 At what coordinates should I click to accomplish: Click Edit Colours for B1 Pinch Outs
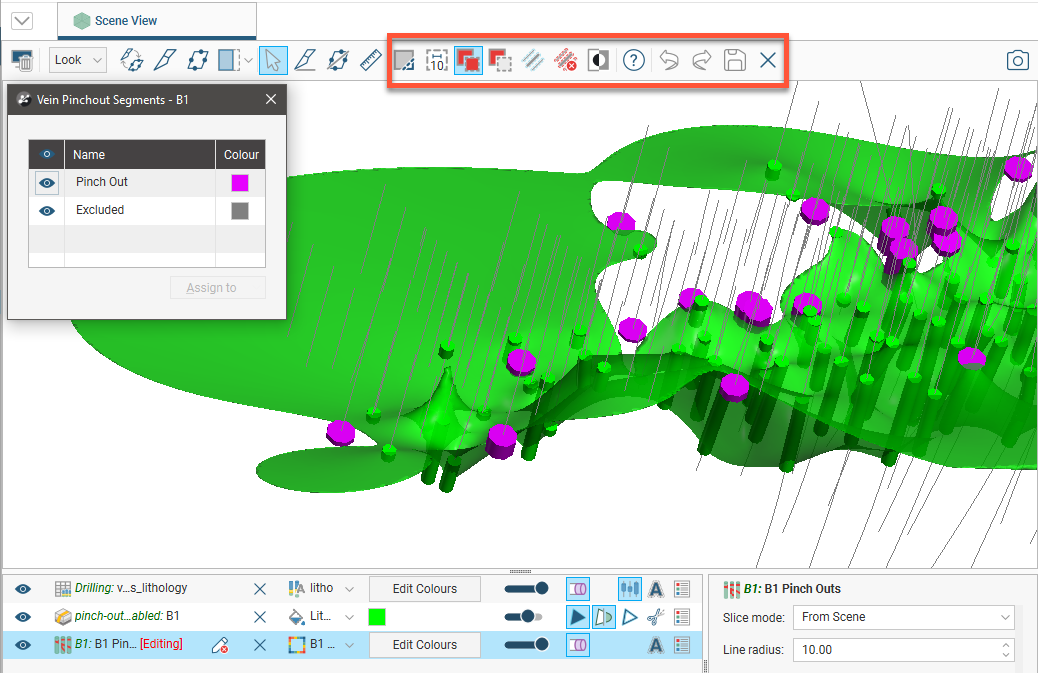(424, 645)
